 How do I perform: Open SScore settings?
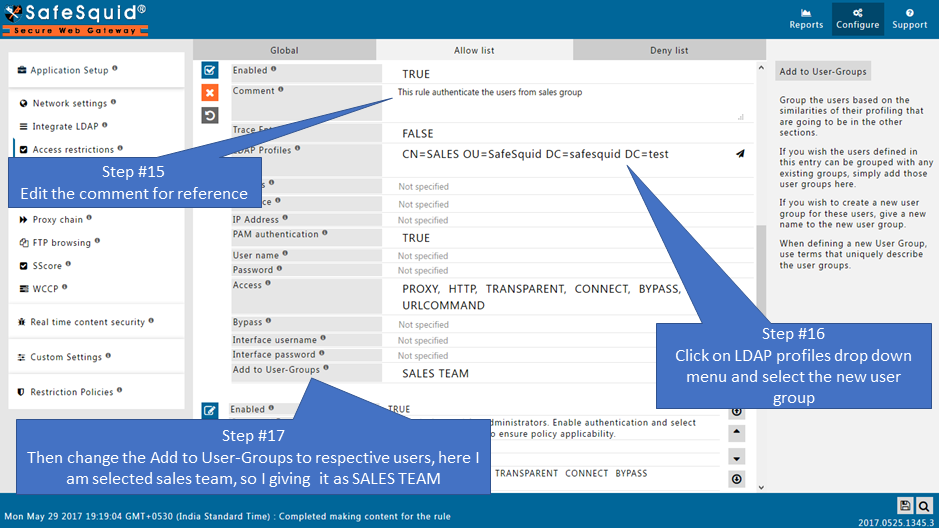(47, 266)
